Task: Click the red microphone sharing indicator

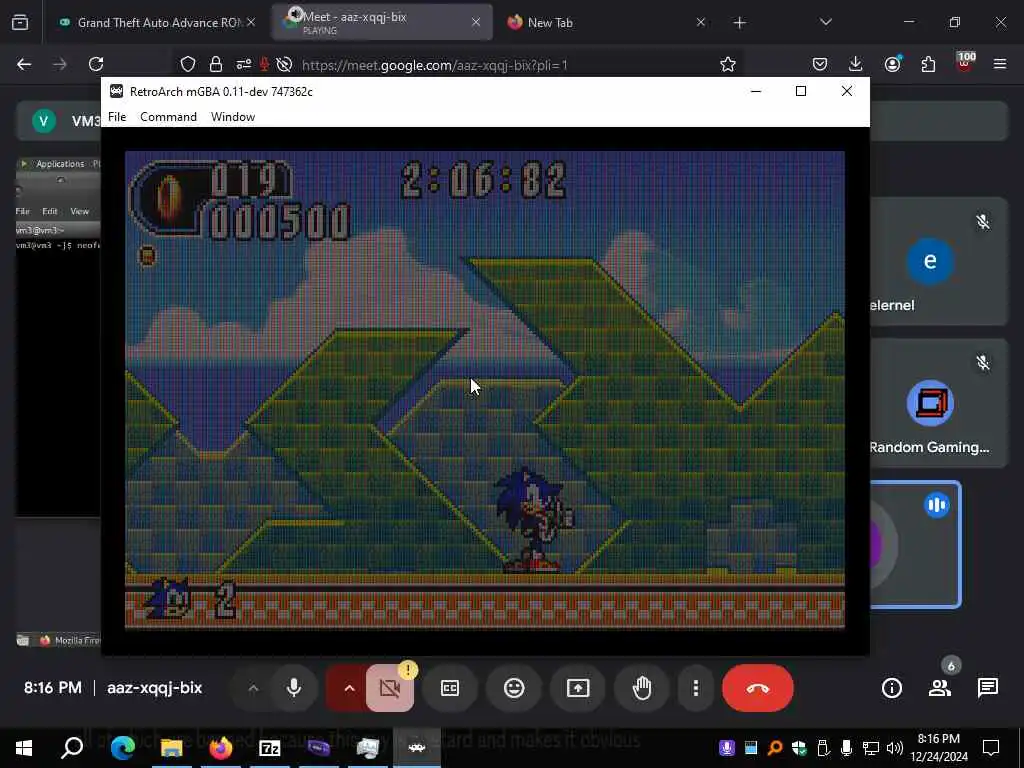Action: click(264, 64)
